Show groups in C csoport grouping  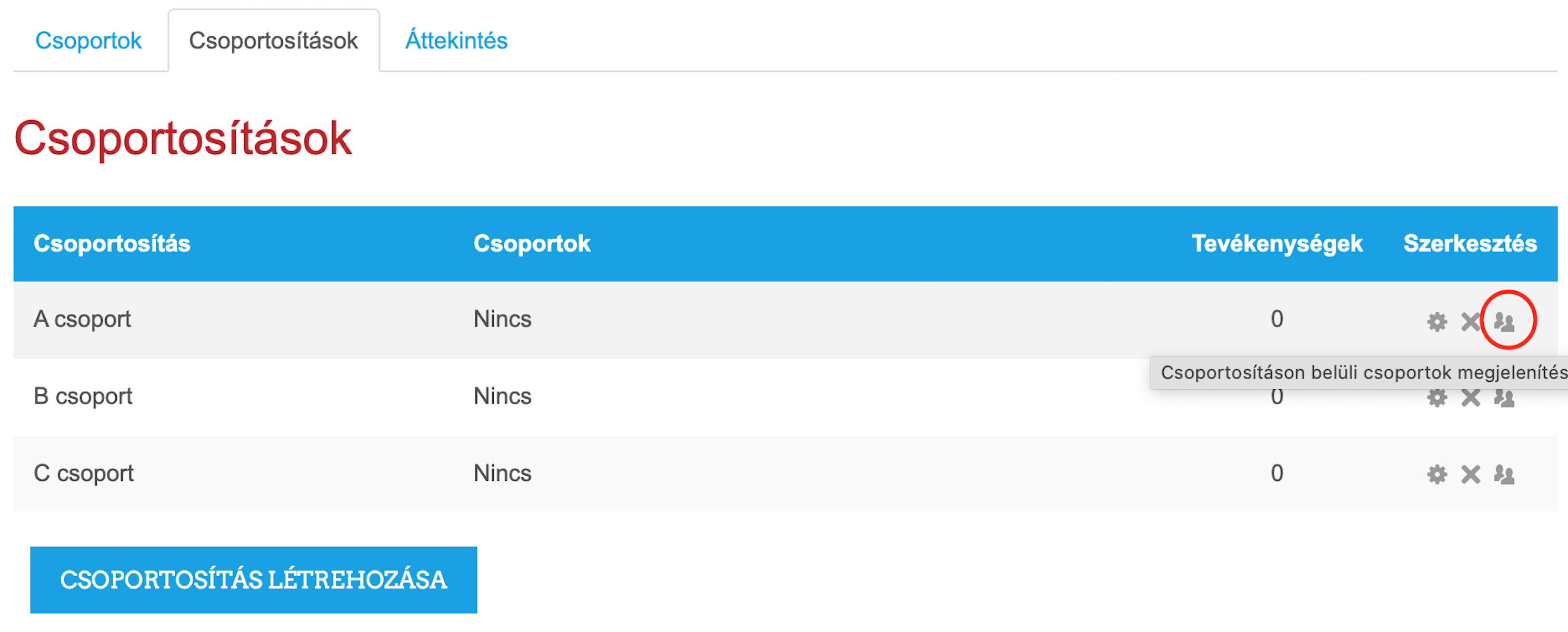coord(1504,475)
